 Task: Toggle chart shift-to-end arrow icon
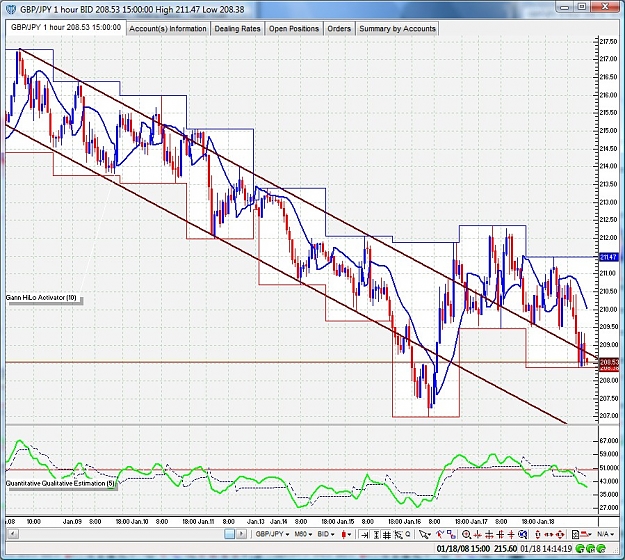tap(364, 535)
